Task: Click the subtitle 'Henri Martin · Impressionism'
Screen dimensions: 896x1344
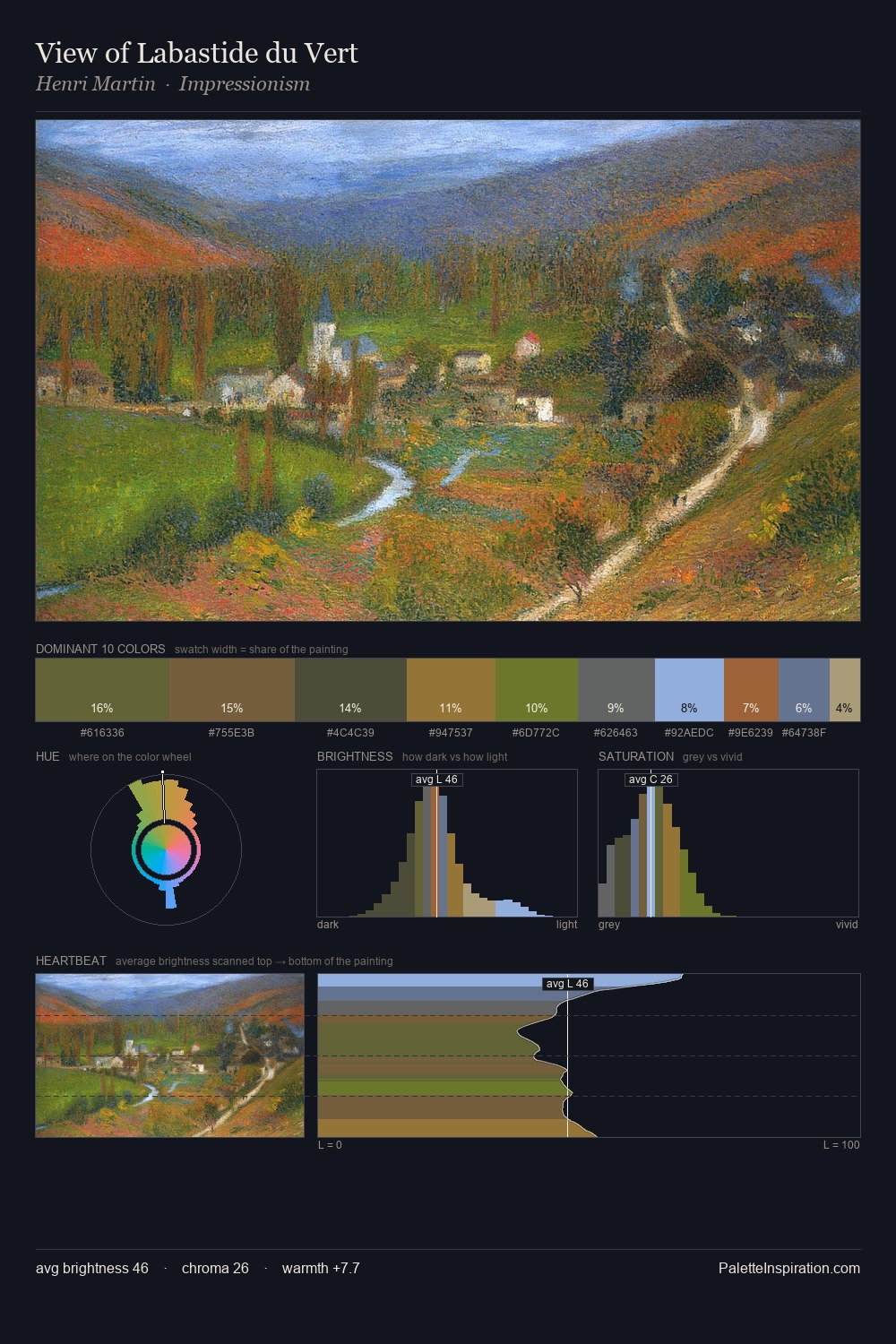Action: pos(173,83)
